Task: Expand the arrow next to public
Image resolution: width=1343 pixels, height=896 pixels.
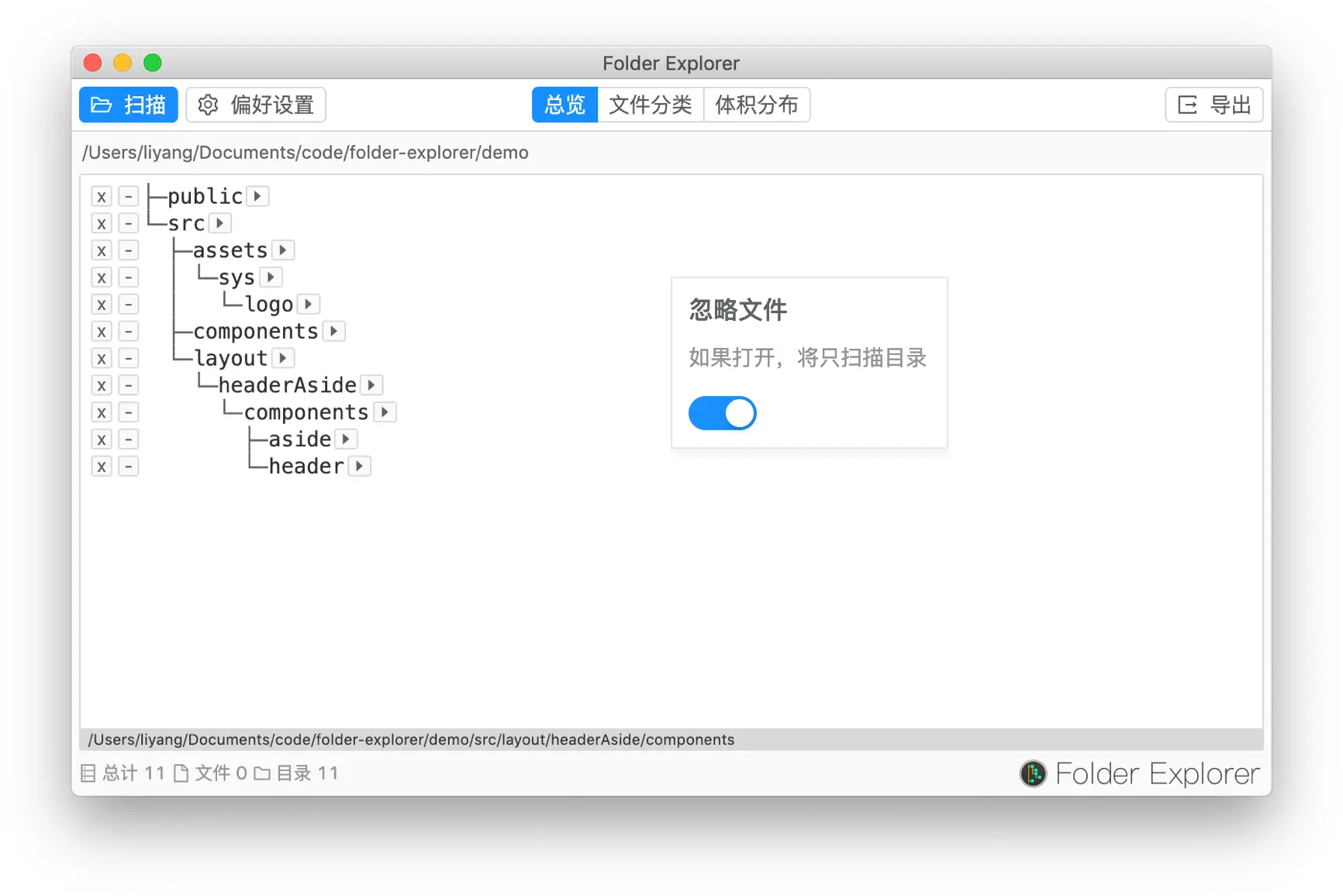Action: 257,196
